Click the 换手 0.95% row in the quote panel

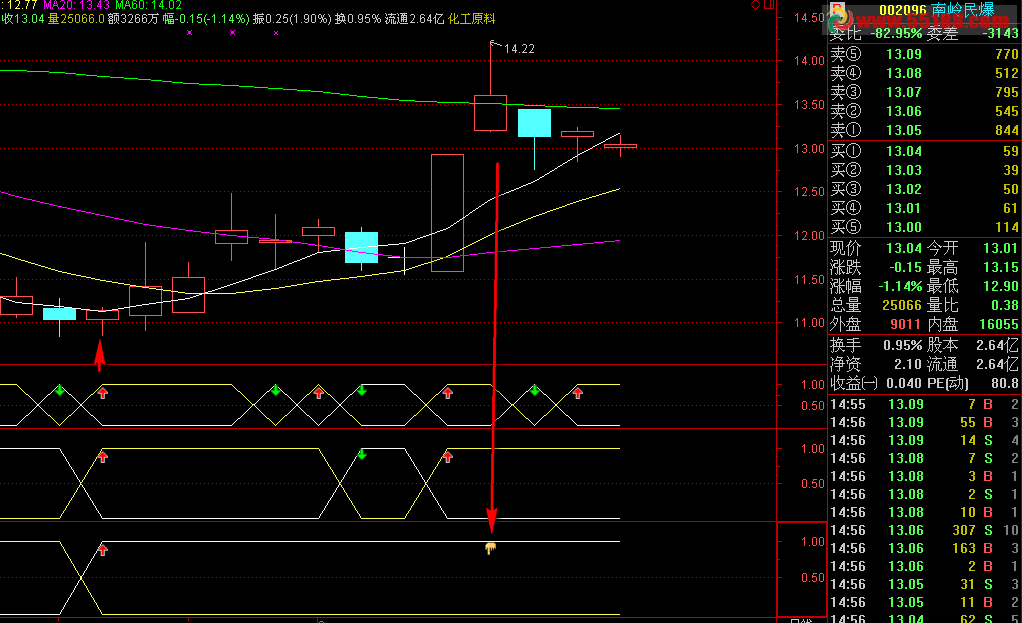click(875, 345)
